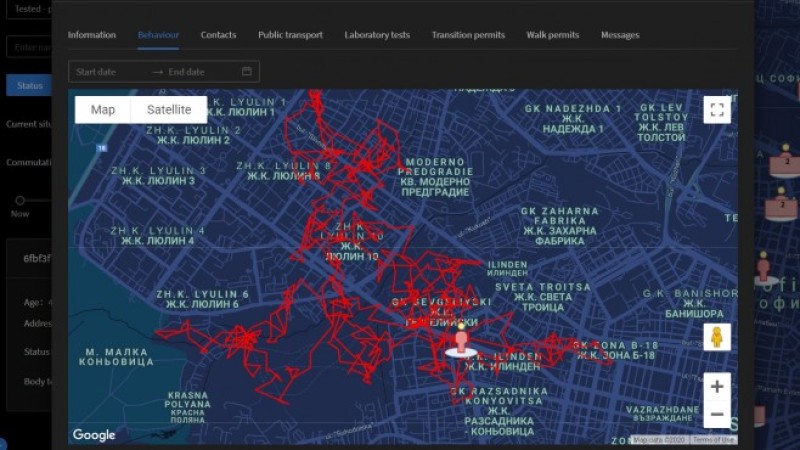Open the Information tab

click(x=92, y=35)
